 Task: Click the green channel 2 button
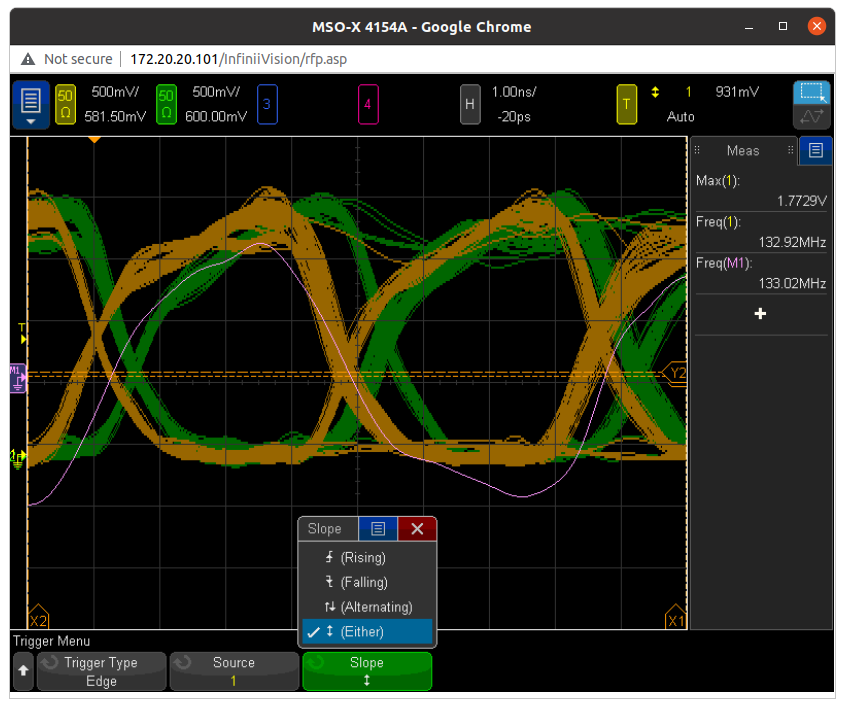tap(167, 104)
